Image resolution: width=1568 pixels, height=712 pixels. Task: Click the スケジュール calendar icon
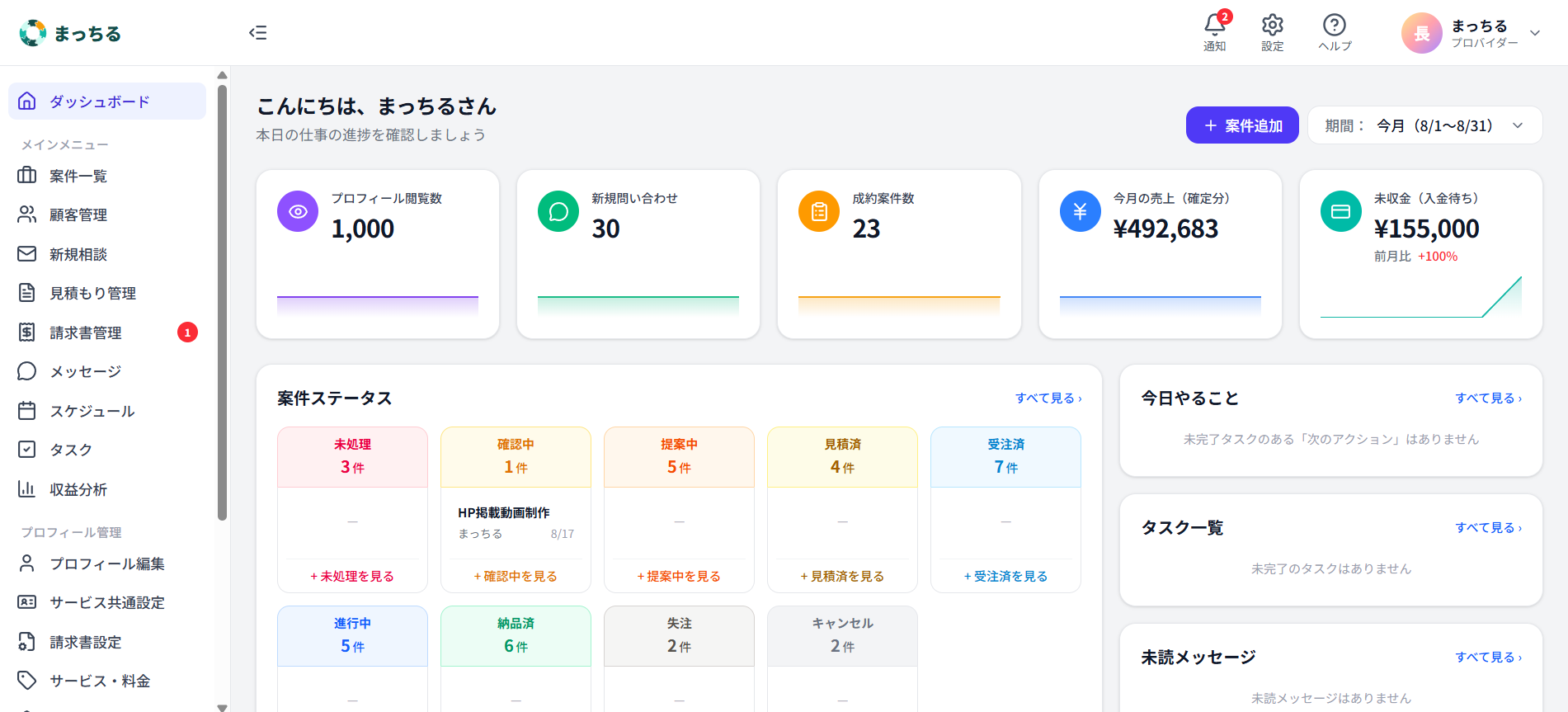(x=27, y=410)
